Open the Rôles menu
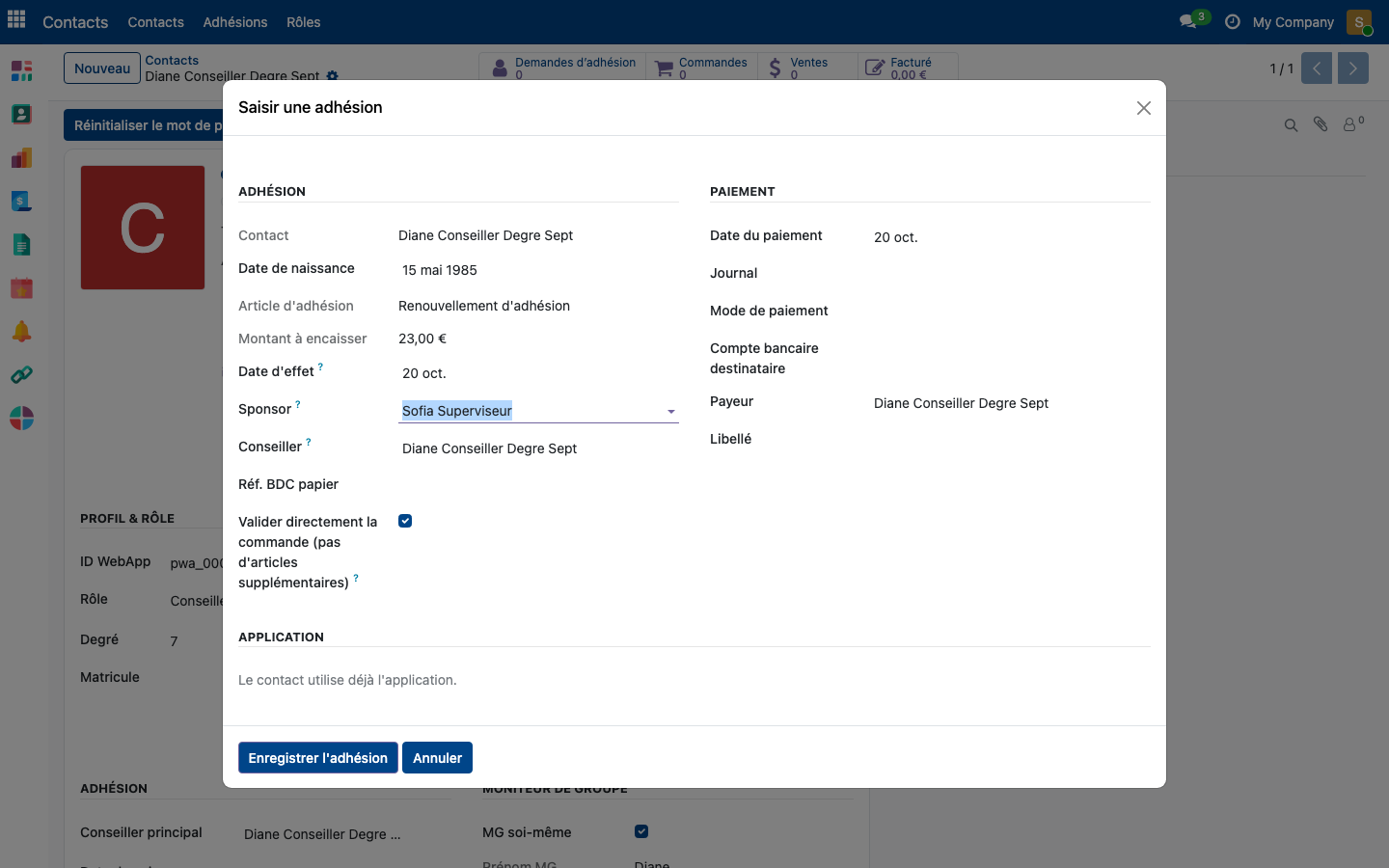 [x=303, y=22]
